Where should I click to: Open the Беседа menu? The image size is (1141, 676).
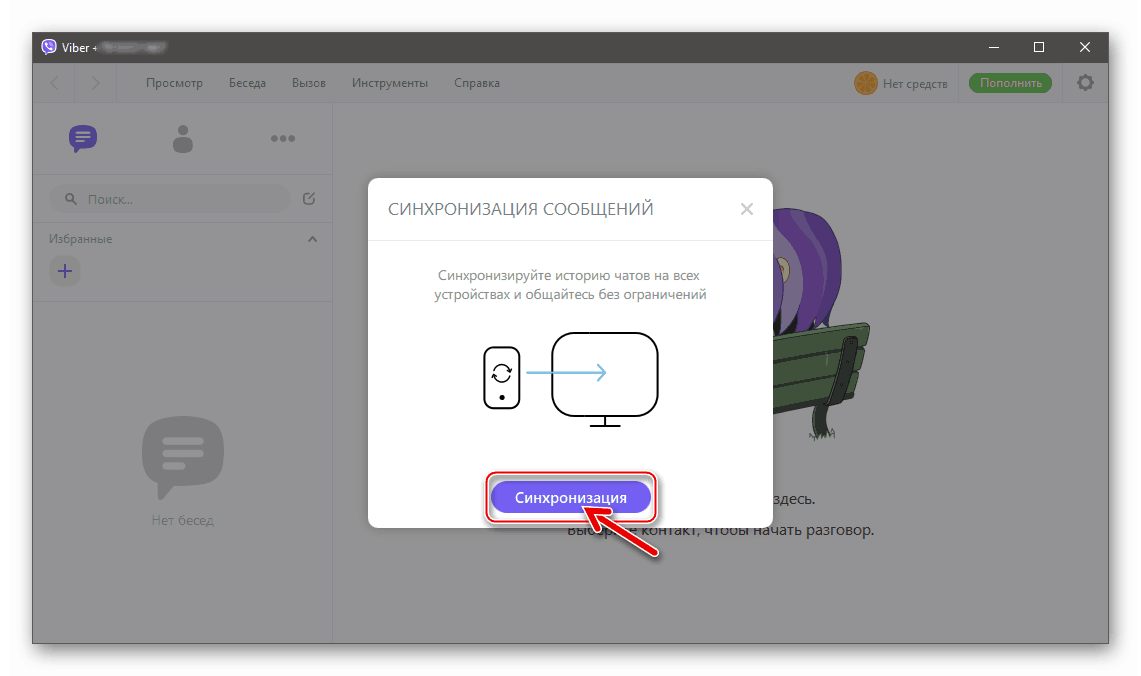[247, 83]
